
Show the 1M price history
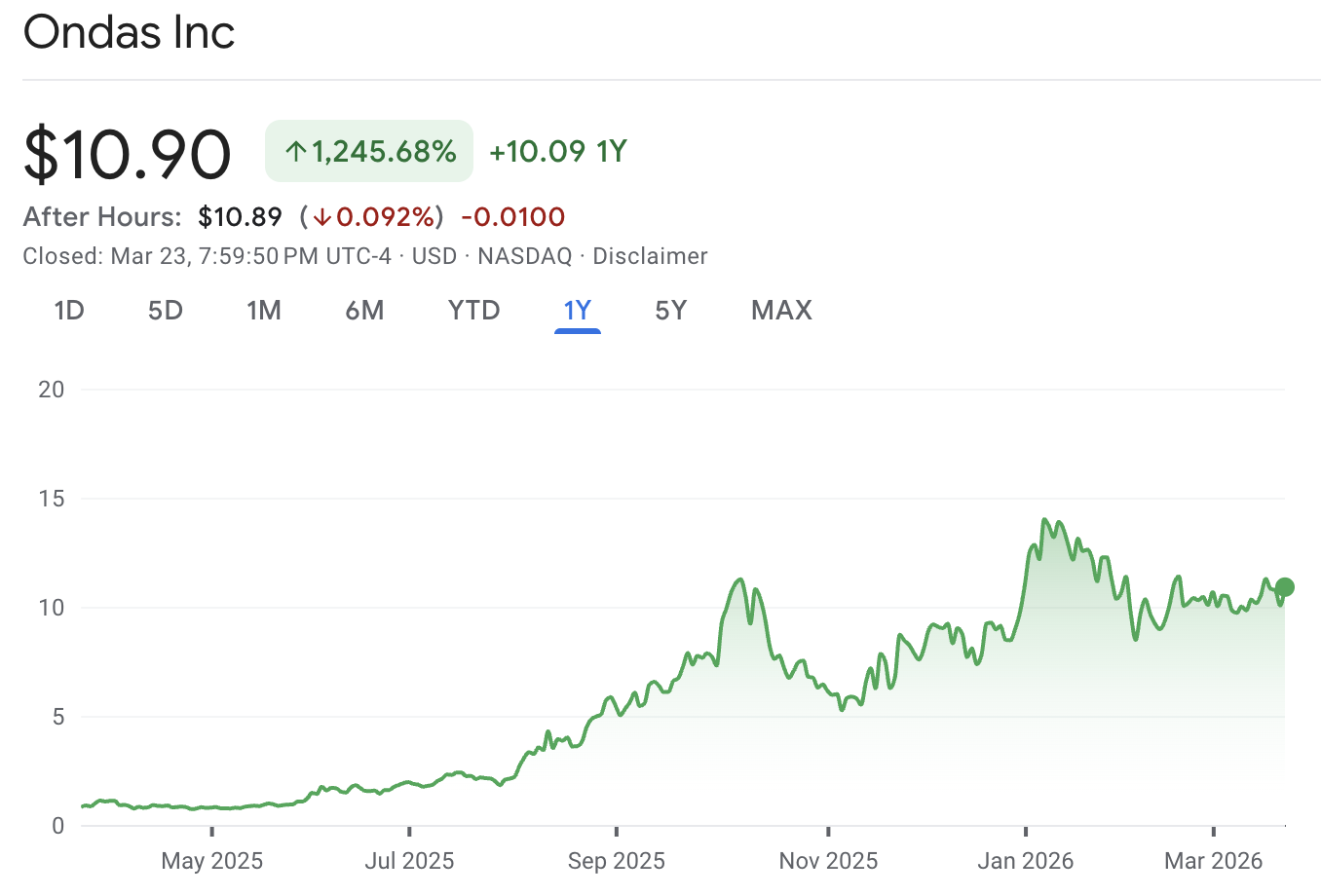(264, 311)
